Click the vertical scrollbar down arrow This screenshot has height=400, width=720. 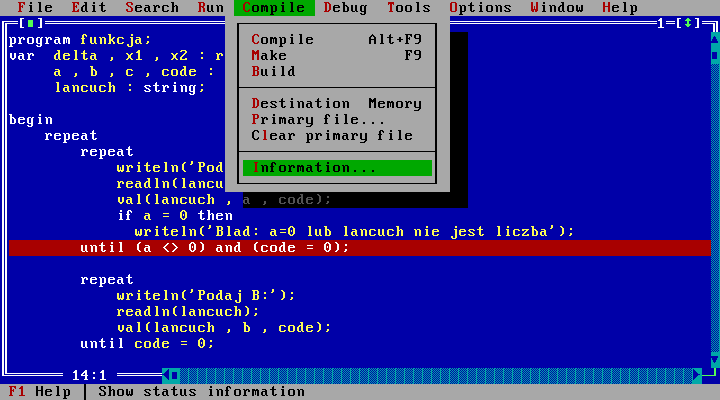pyautogui.click(x=713, y=359)
